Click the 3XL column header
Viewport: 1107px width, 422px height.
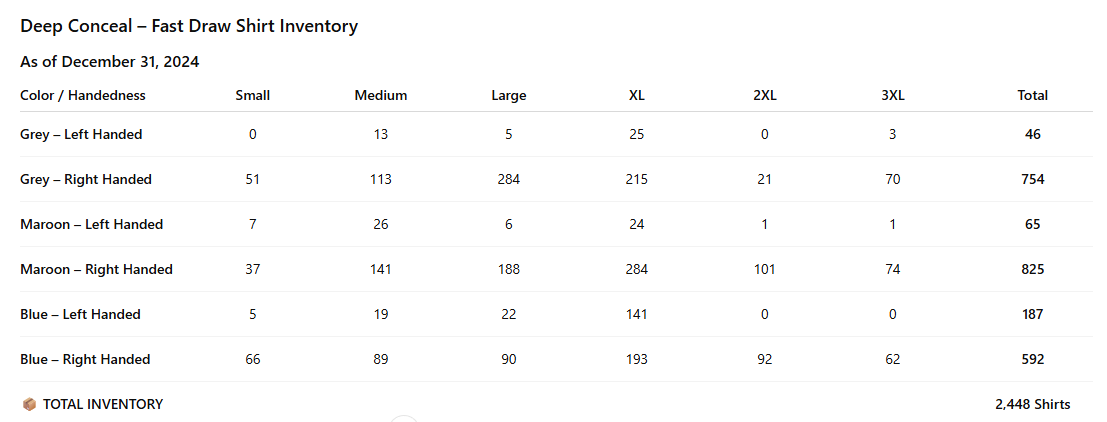[x=893, y=96]
